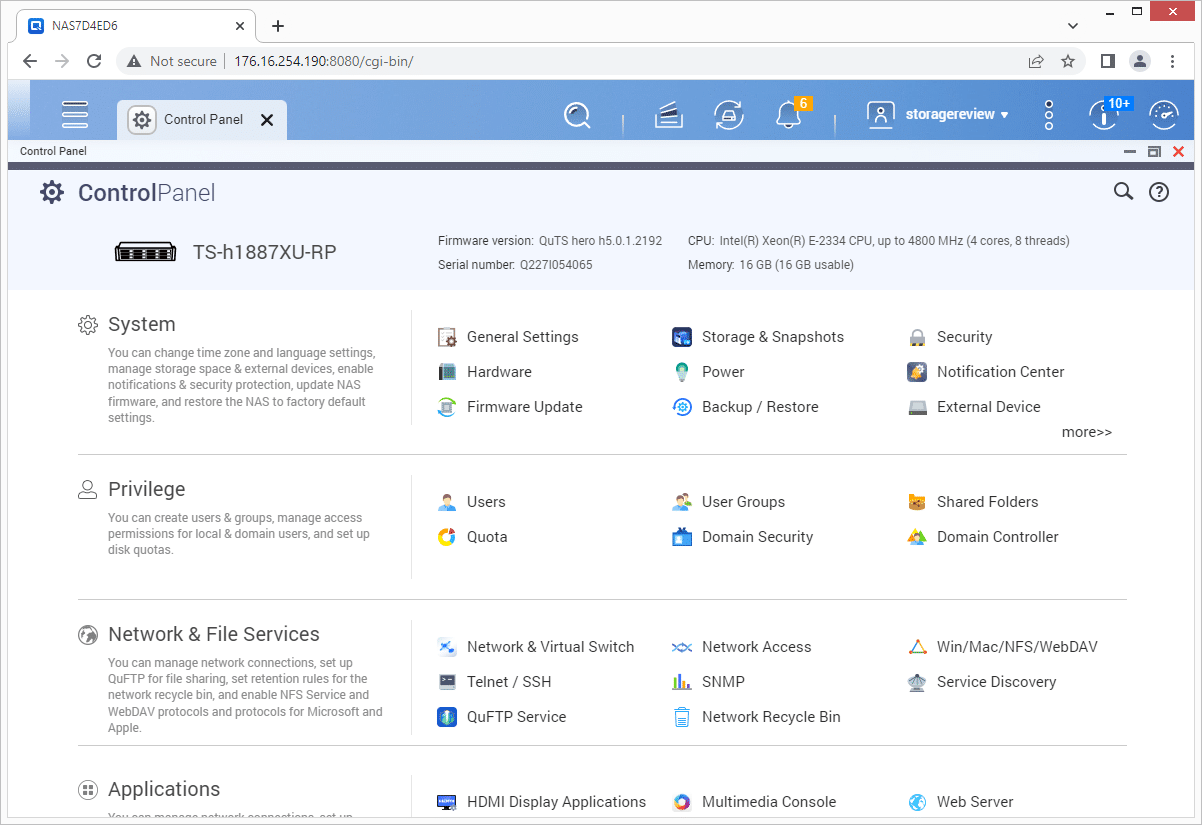Click Network & File Services heading

pyautogui.click(x=214, y=634)
